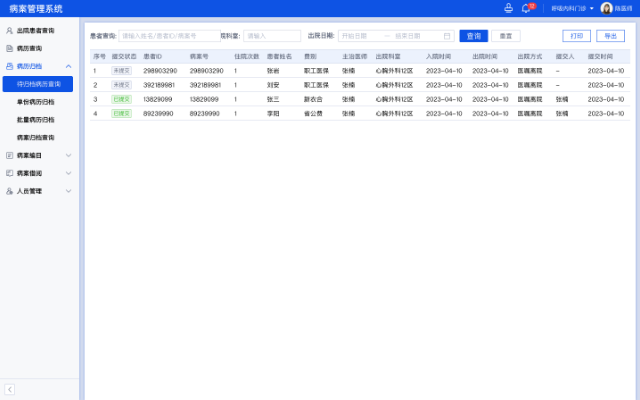The width and height of the screenshot is (640, 400).
Task: Expand the 病案借阅 menu chevron
Action: (x=68, y=173)
